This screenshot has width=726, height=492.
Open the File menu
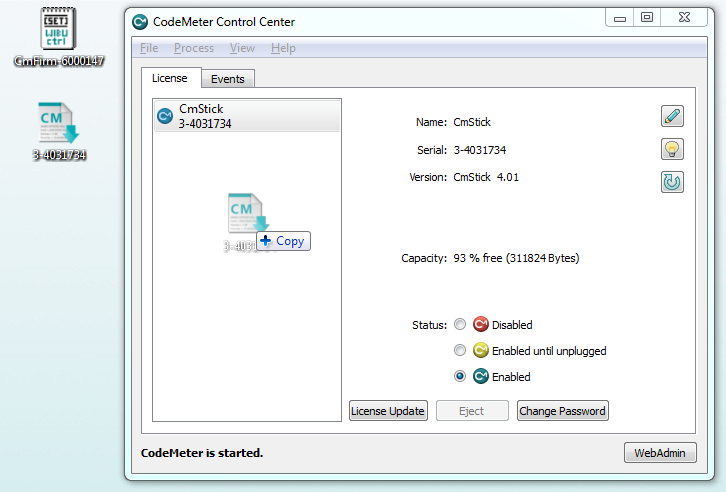tap(149, 48)
